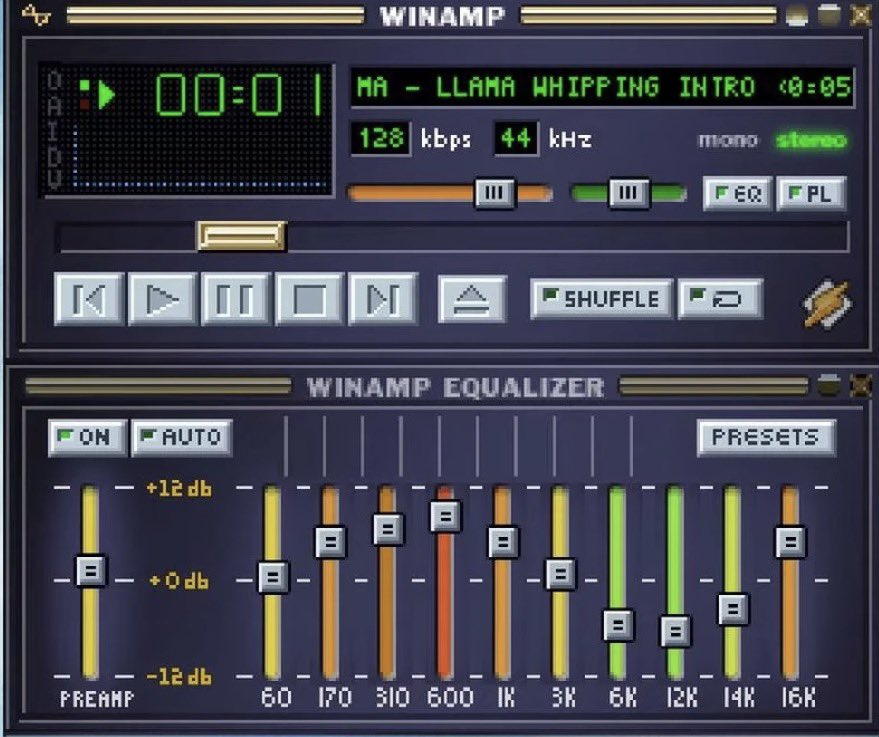
Task: Click the 128 kbps bitrate value
Action: (x=380, y=138)
